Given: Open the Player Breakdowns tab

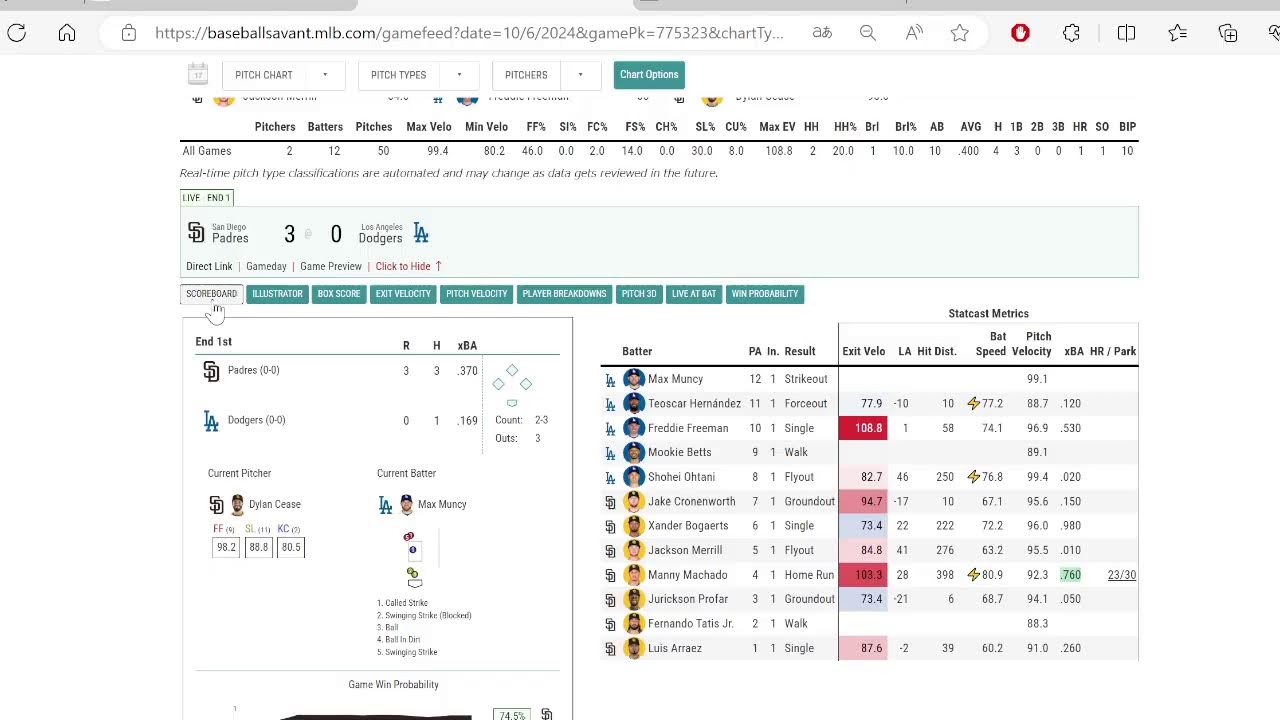Looking at the screenshot, I should click(x=564, y=294).
